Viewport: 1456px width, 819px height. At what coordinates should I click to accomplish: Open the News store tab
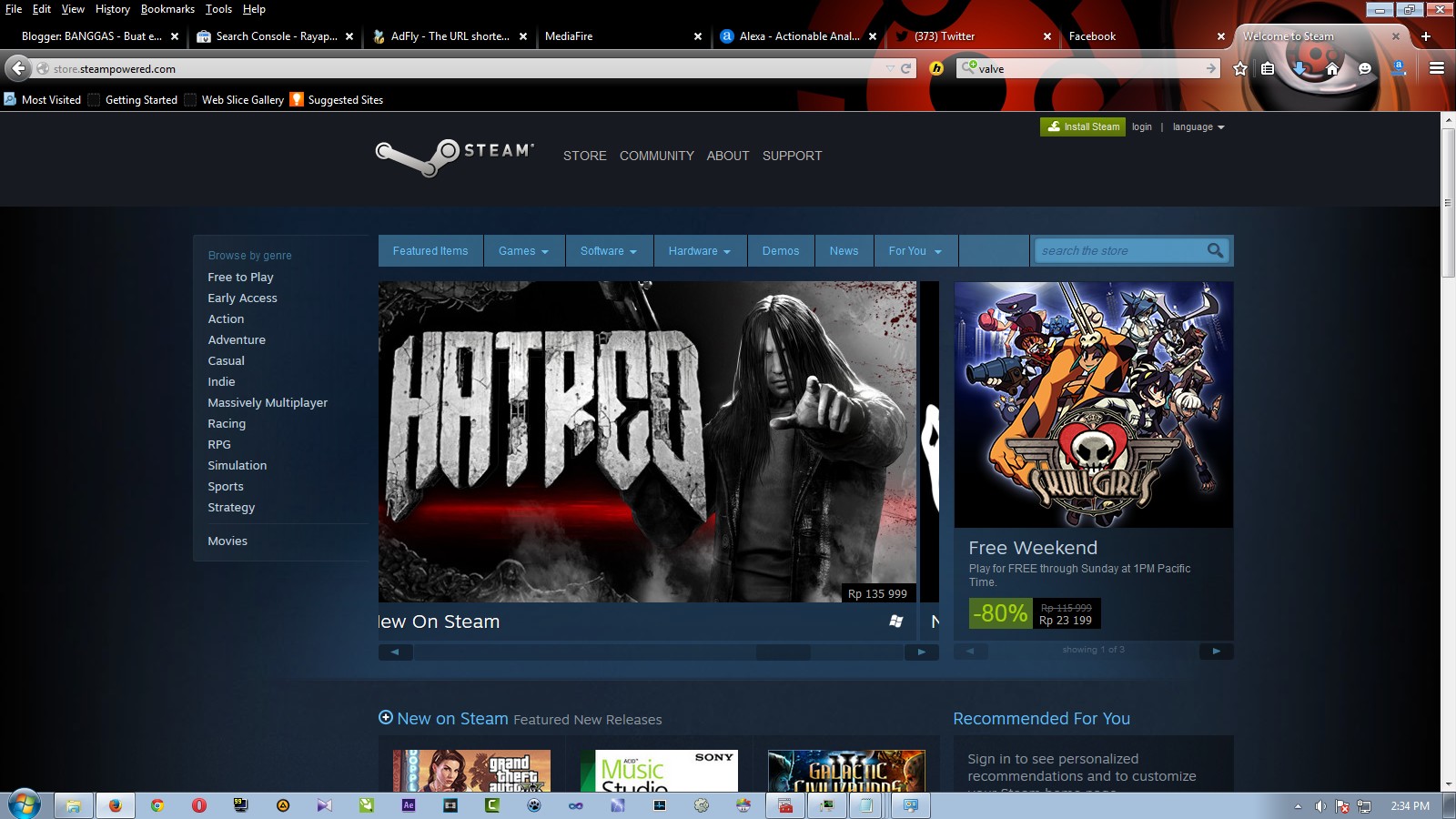tap(844, 251)
